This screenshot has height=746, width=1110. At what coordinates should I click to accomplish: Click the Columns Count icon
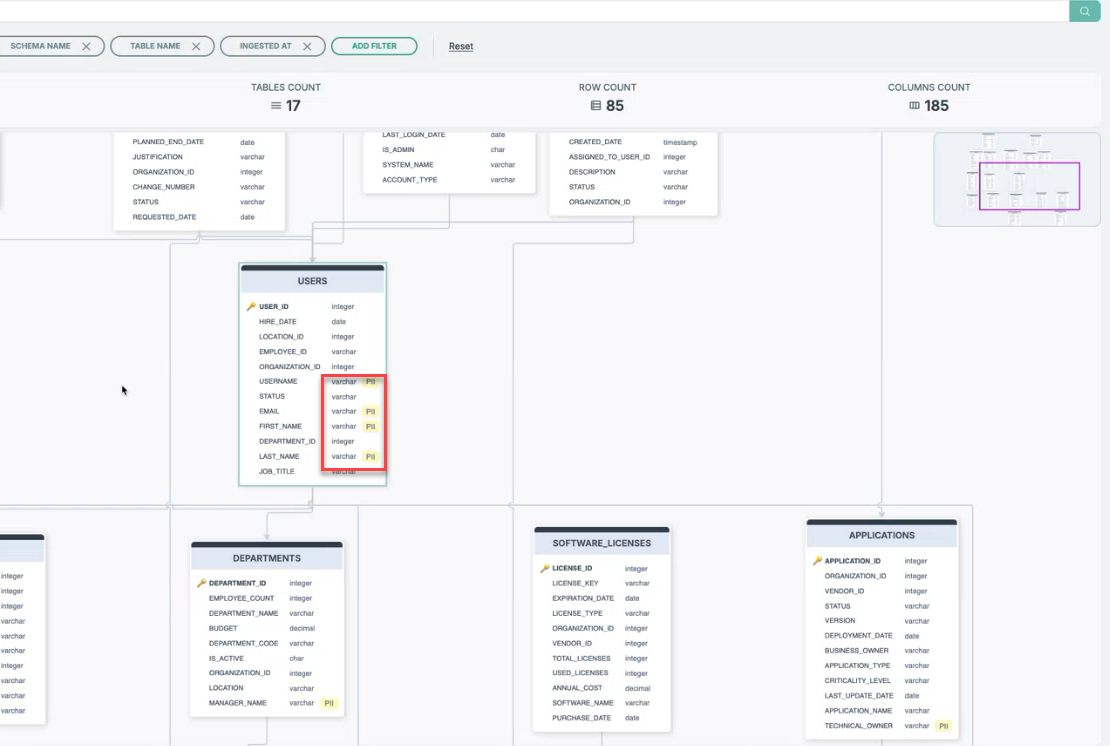pyautogui.click(x=914, y=106)
